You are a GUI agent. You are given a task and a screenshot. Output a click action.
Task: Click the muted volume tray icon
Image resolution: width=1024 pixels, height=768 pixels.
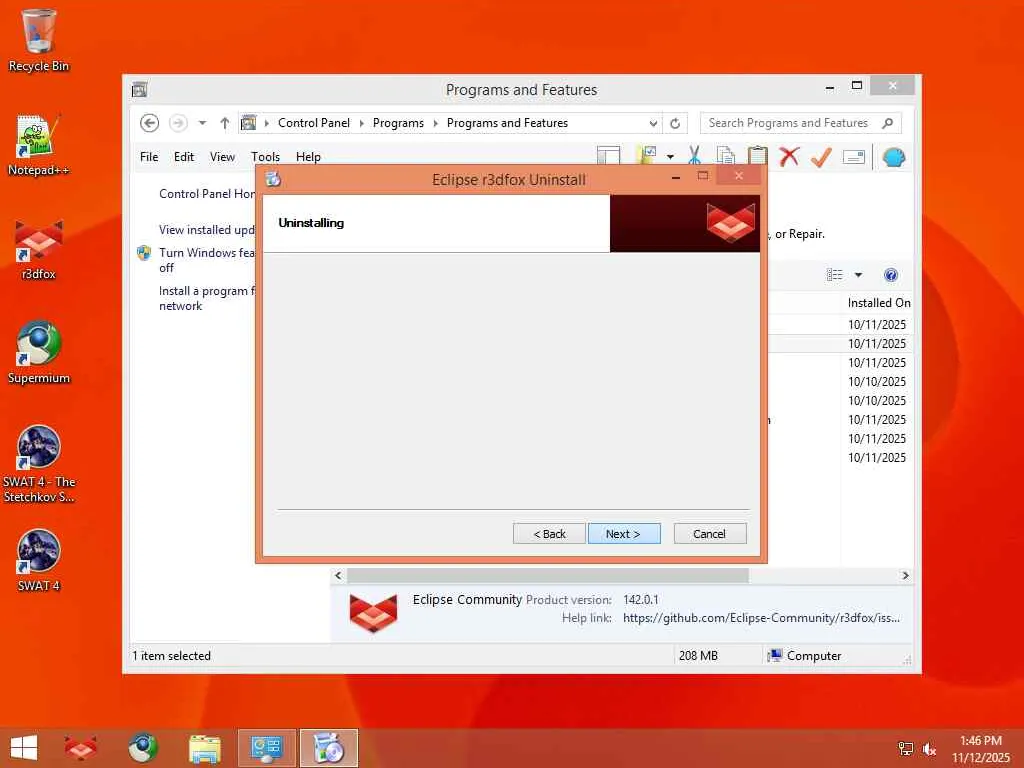pos(929,749)
